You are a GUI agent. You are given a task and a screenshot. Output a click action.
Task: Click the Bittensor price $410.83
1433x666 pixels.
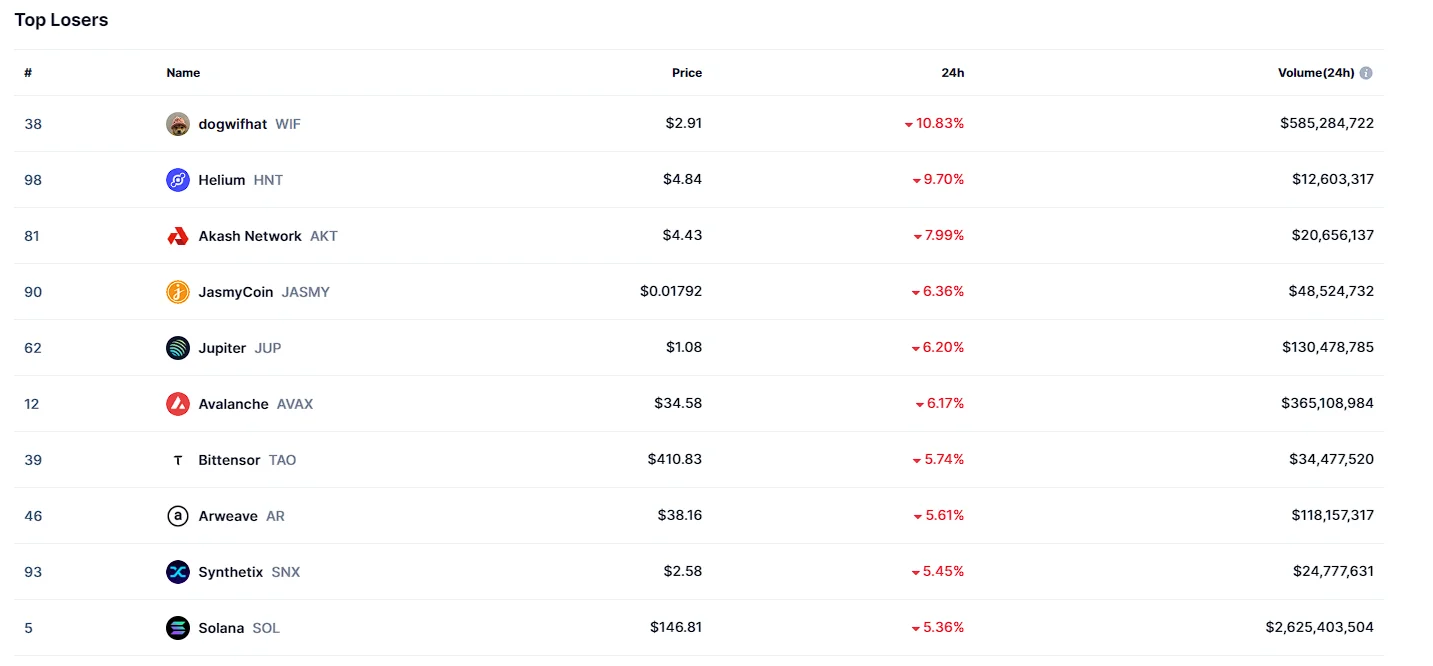[x=675, y=460]
